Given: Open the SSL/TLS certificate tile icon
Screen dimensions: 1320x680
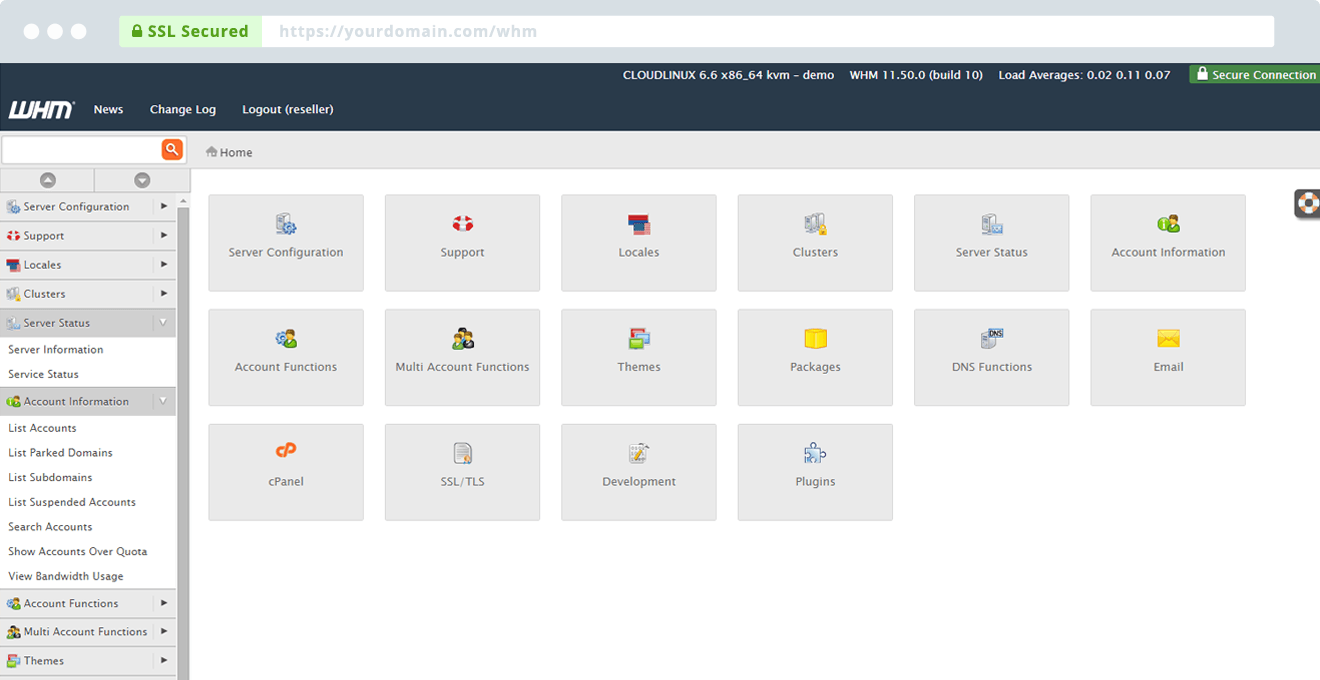Looking at the screenshot, I should [462, 453].
